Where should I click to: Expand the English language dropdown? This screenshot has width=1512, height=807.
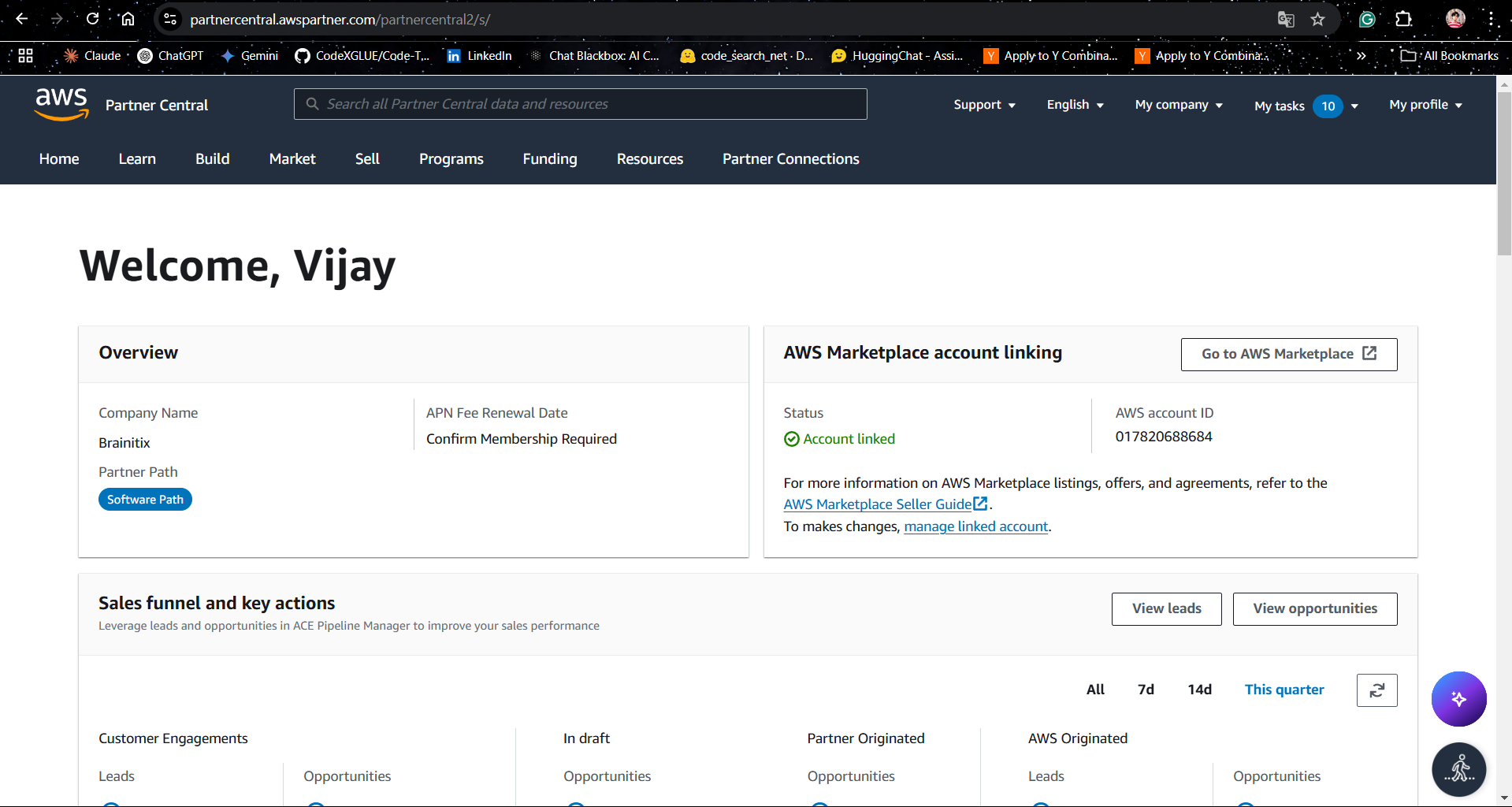click(1075, 105)
